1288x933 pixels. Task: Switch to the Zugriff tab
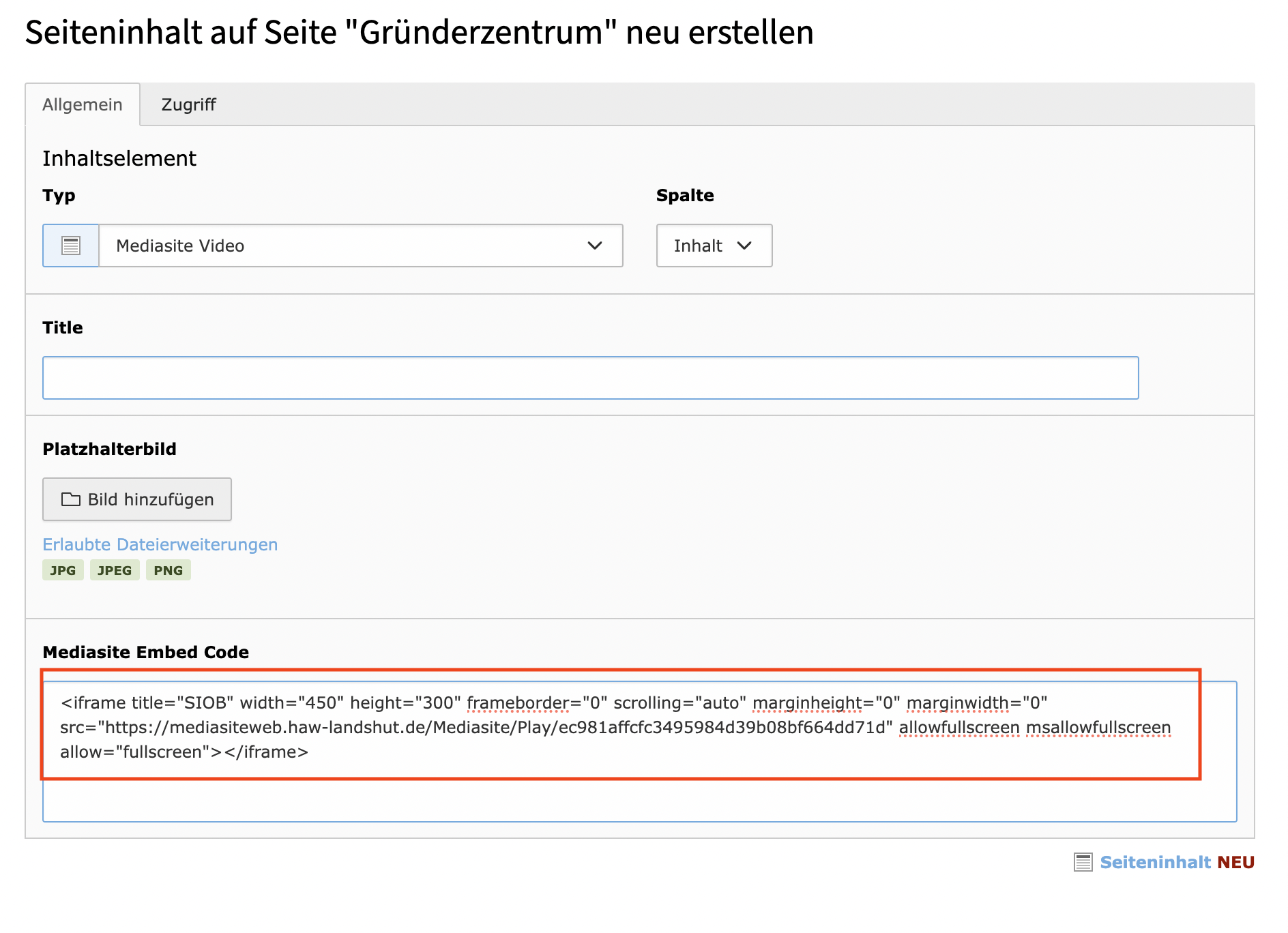point(188,104)
